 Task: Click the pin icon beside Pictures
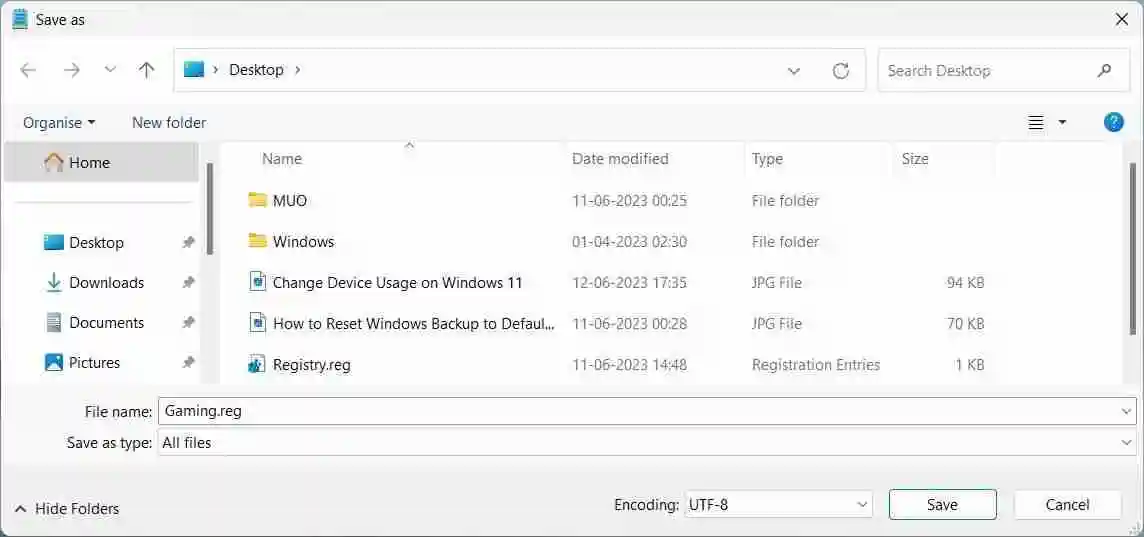pos(188,363)
